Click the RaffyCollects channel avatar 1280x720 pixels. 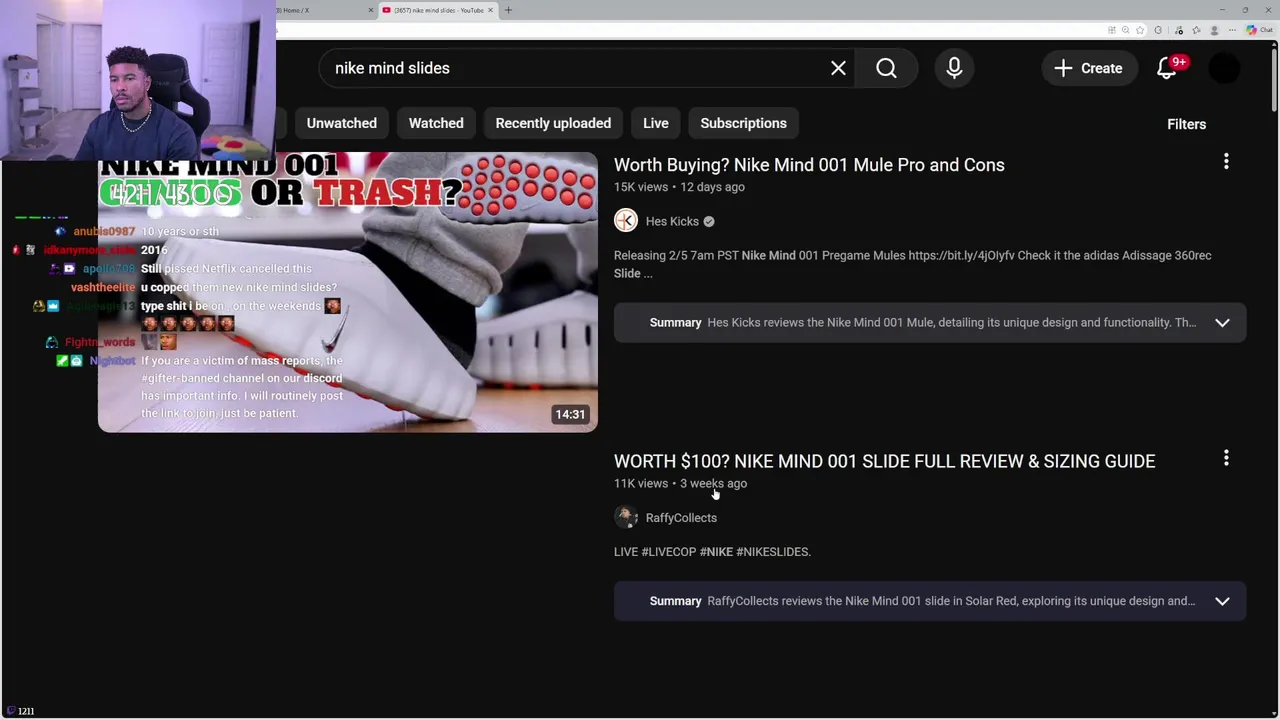tap(626, 517)
